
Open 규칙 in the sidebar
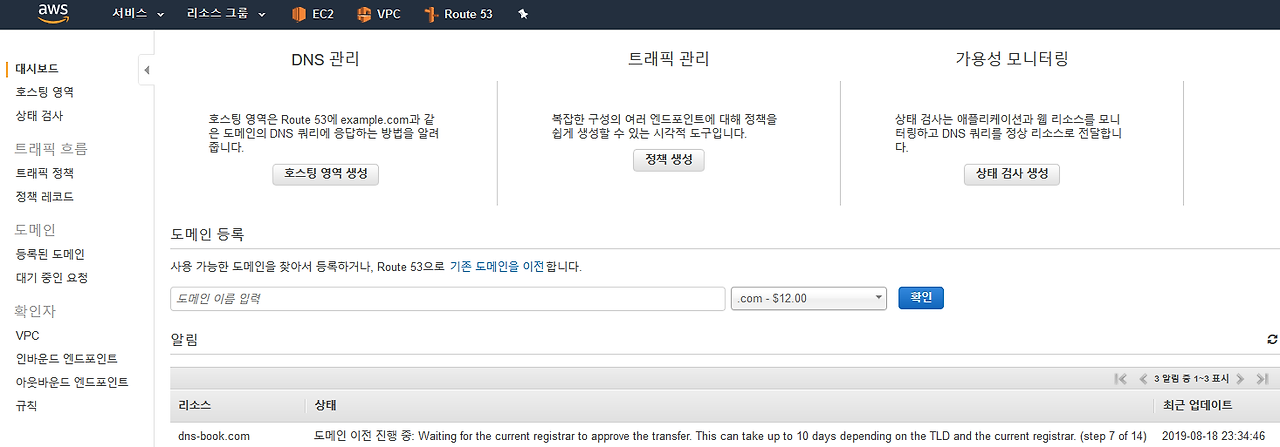(x=26, y=406)
